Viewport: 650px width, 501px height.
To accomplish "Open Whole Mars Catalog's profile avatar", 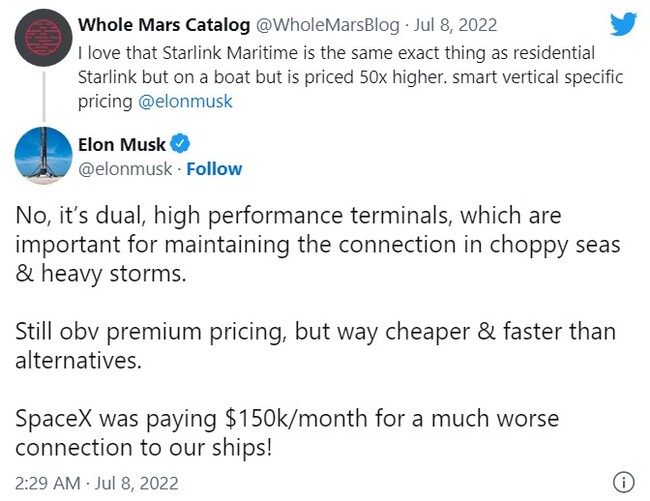I will pos(44,38).
